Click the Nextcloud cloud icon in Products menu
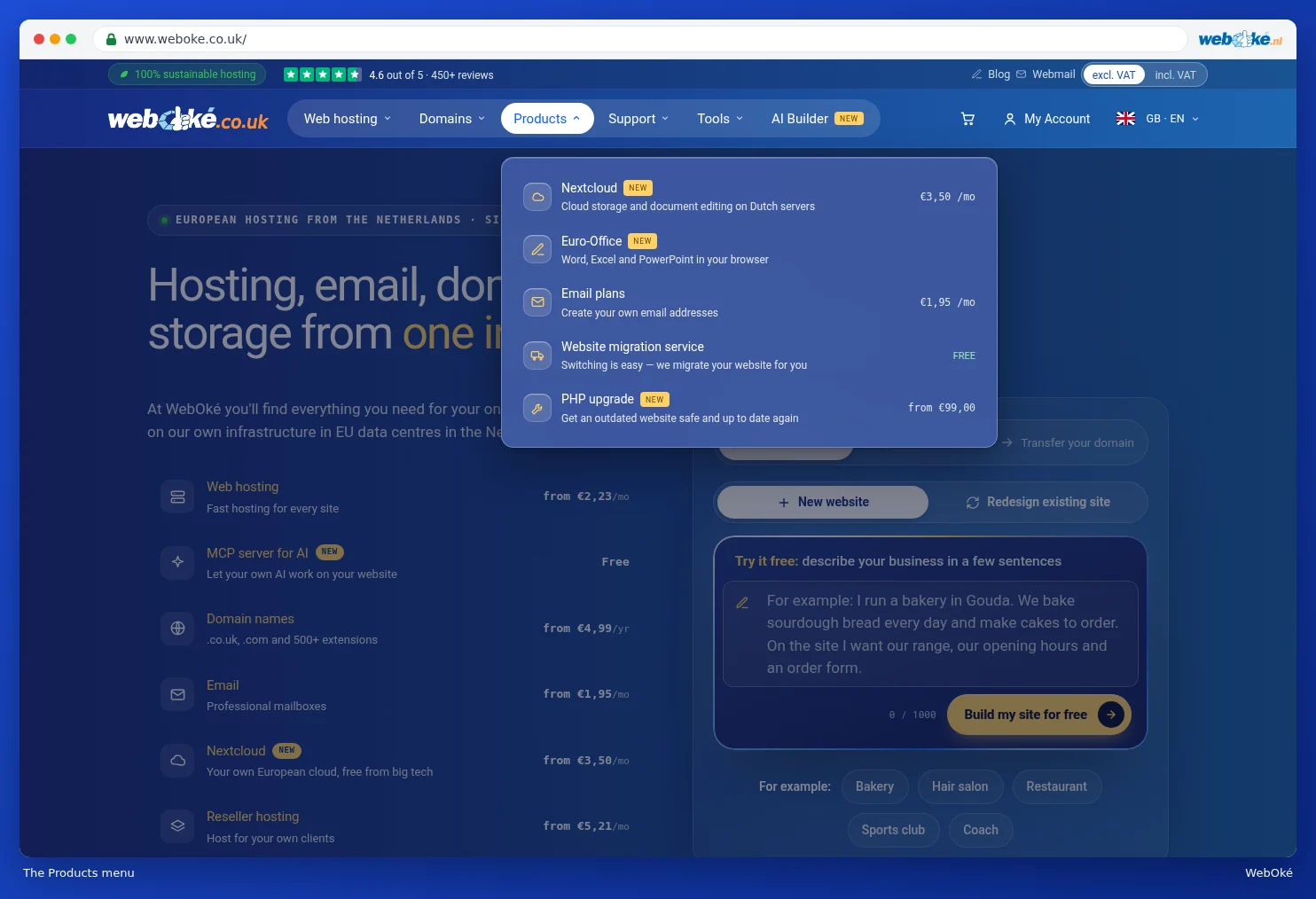Screen dimensions: 1316x899 [x=537, y=197]
